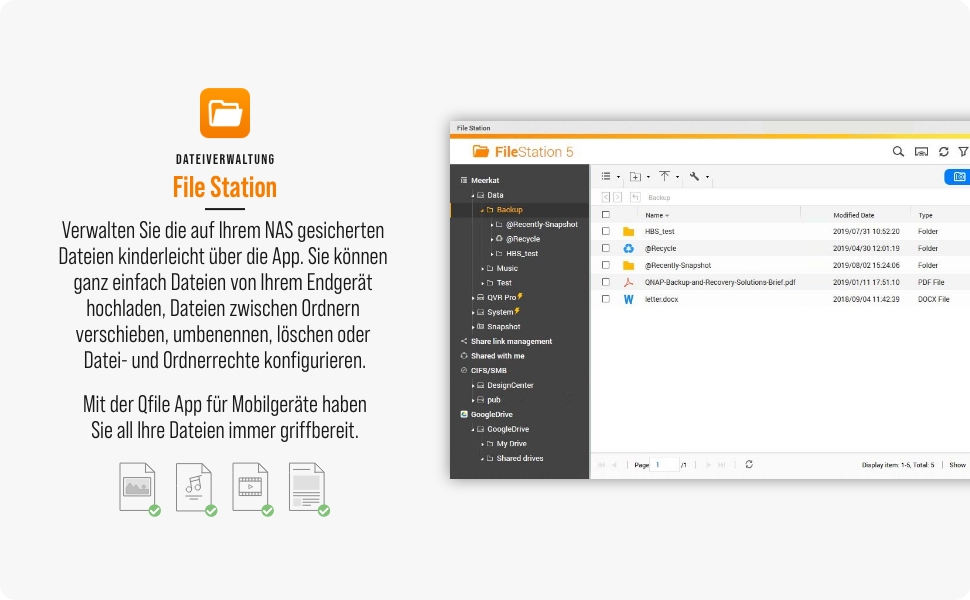This screenshot has height=600, width=970.
Task: Check the box for HBS_test folder
Action: click(606, 231)
